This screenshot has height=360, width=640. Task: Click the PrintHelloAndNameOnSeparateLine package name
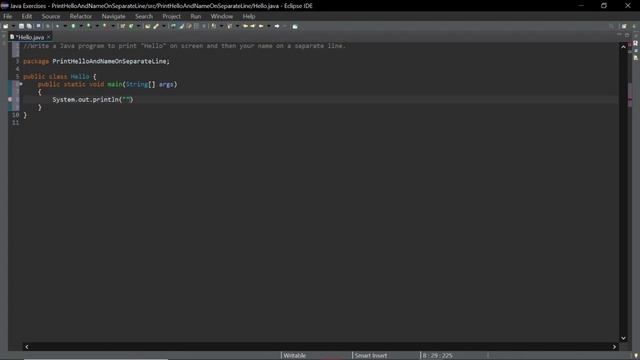click(x=109, y=61)
